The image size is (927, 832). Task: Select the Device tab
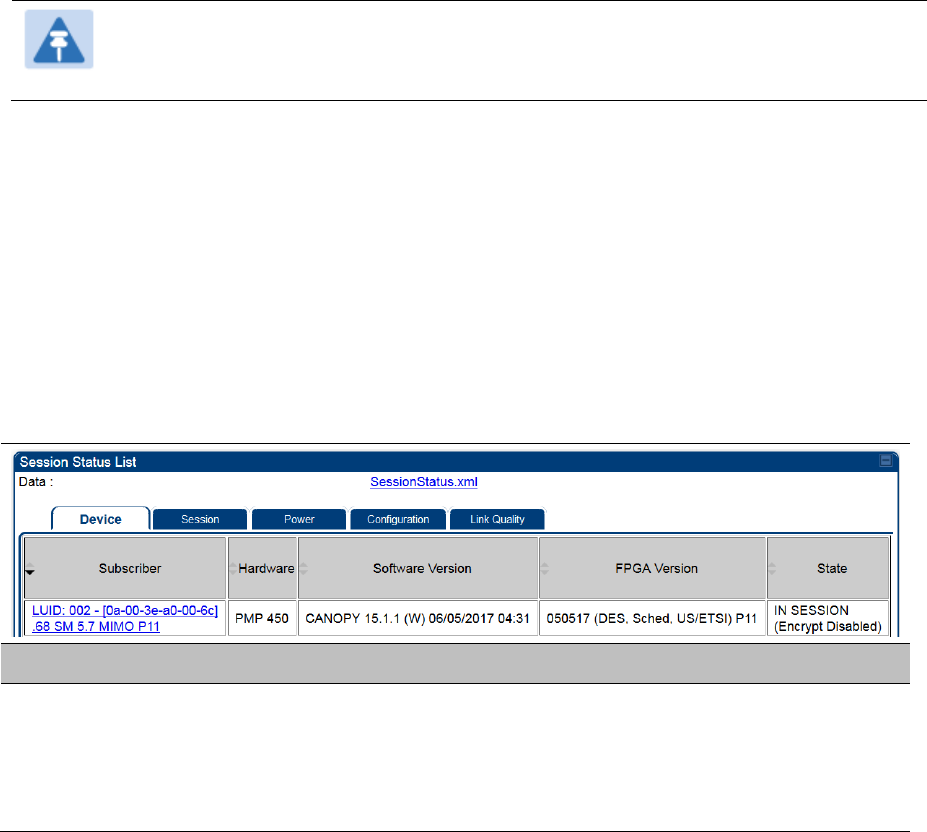click(x=101, y=519)
